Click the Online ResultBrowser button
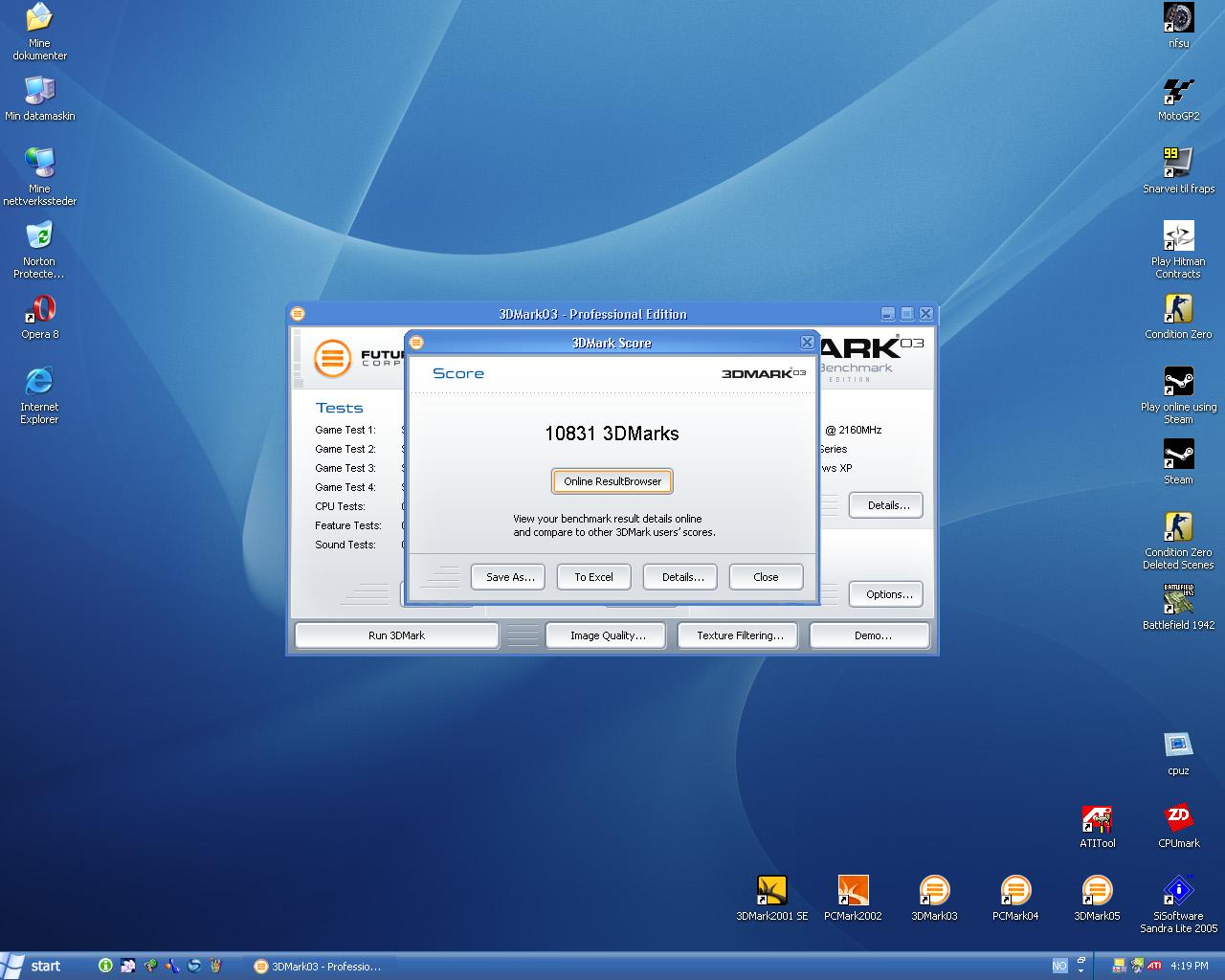Screen dimensions: 1225x980 coord(612,481)
